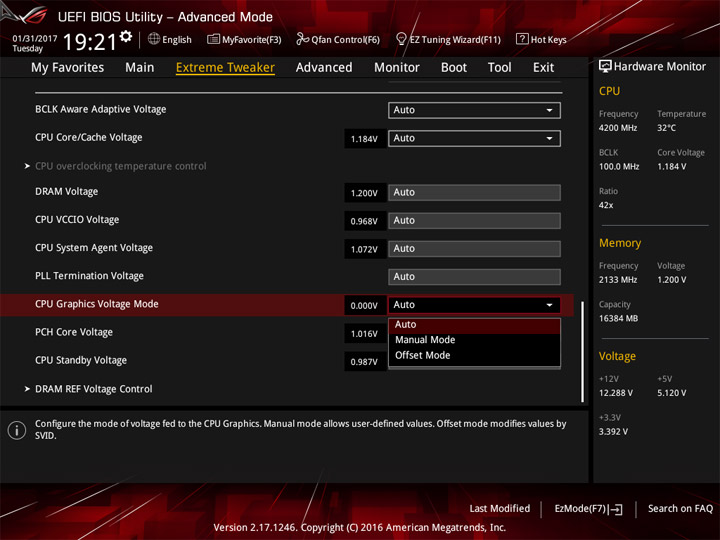Image resolution: width=720 pixels, height=540 pixels.
Task: Click the 01/31/2017 date text
Action: 34,39
